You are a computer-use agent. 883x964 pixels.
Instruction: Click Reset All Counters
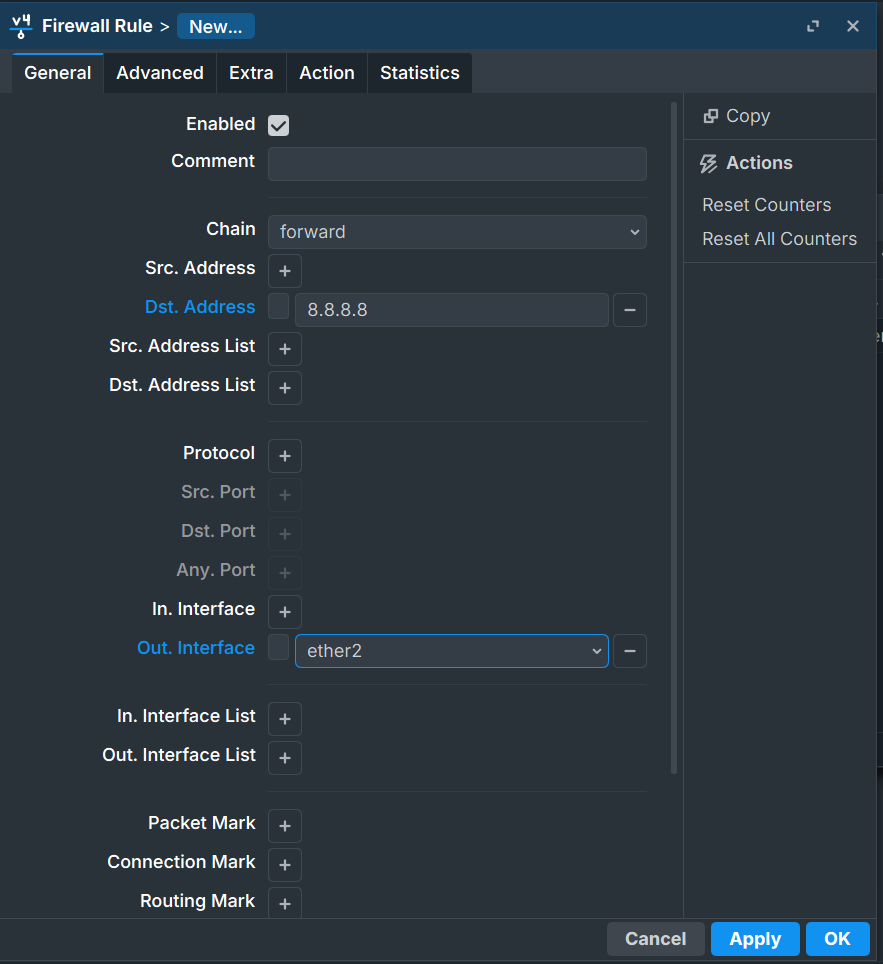[x=779, y=239]
